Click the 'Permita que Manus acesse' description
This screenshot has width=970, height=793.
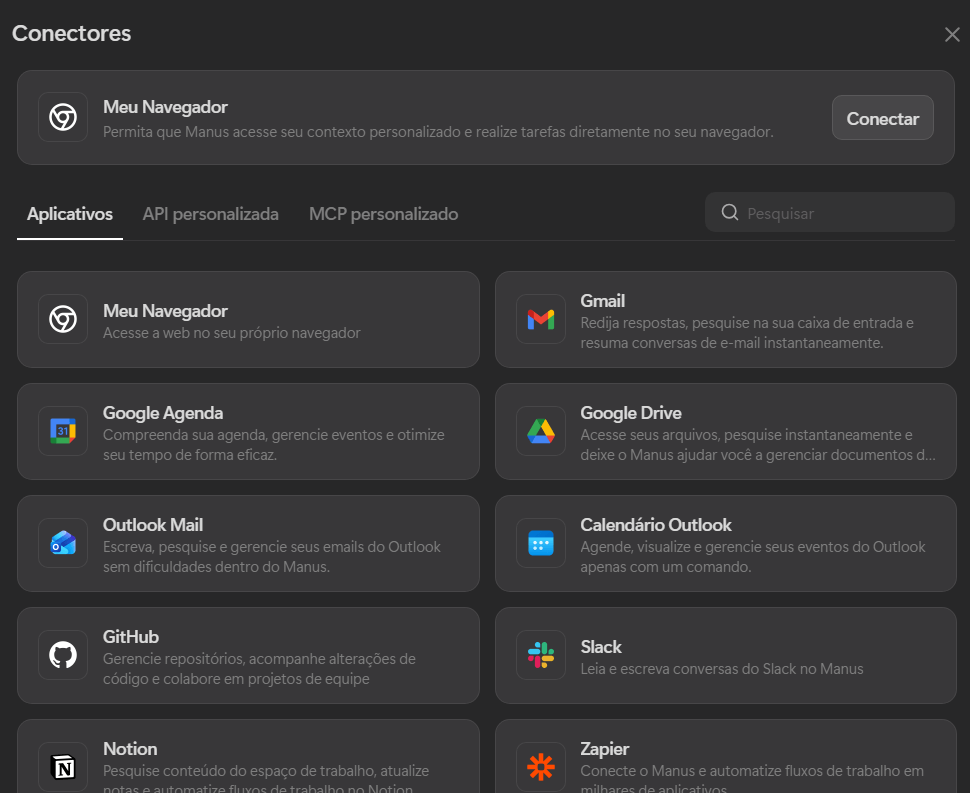(438, 132)
